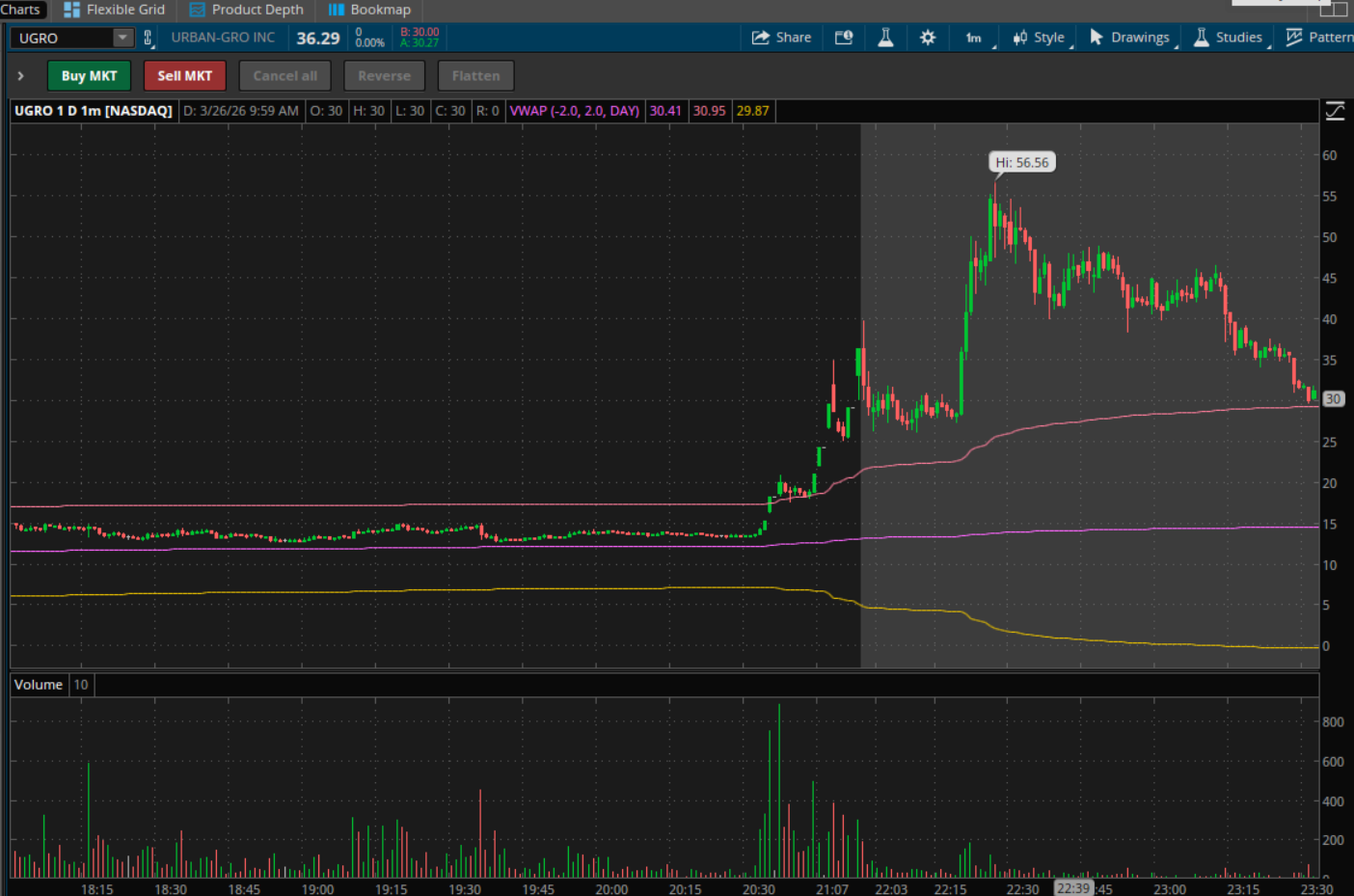Screen dimensions: 1354x896
Task: Click the current price marker 30 on axis
Action: coord(1334,398)
